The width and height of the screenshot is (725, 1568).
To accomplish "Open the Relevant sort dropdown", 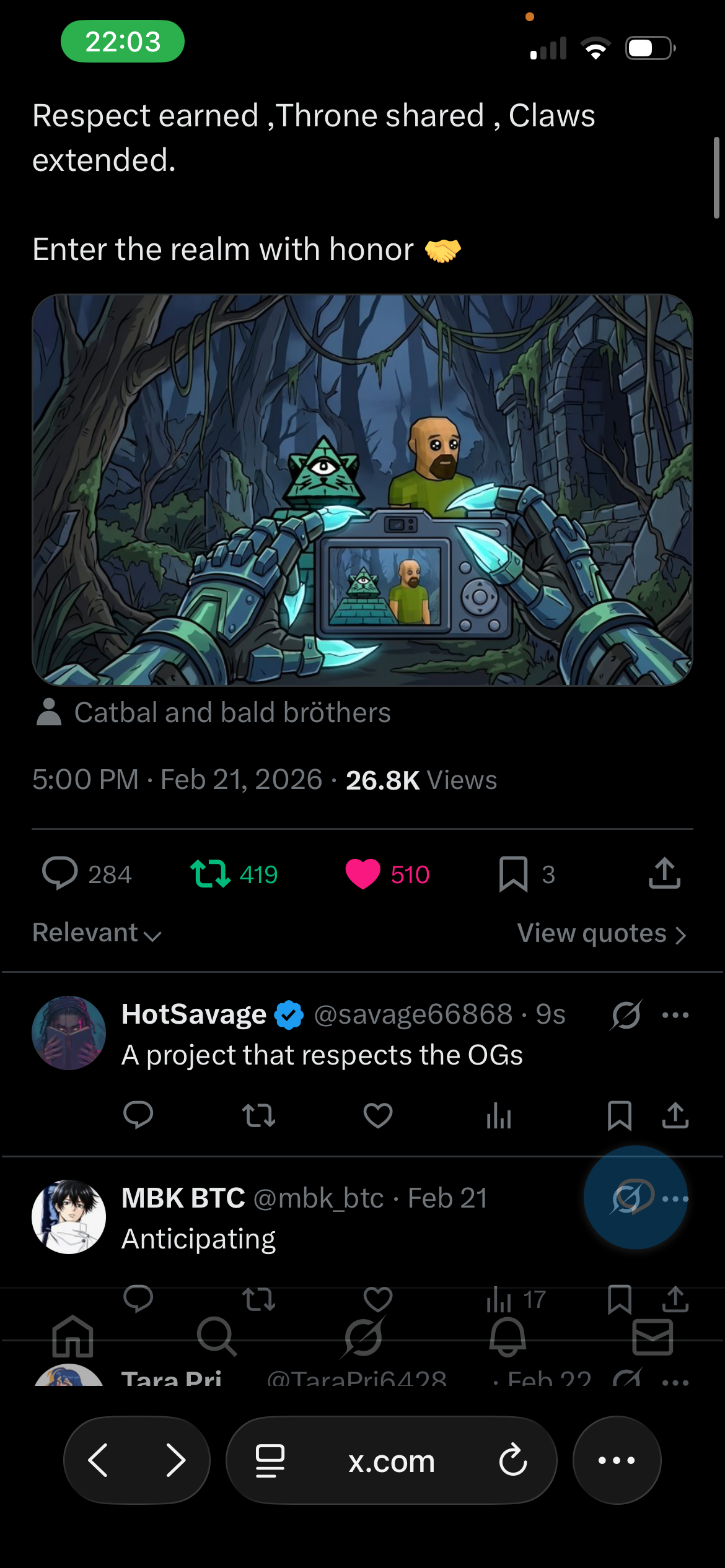I will 97,933.
